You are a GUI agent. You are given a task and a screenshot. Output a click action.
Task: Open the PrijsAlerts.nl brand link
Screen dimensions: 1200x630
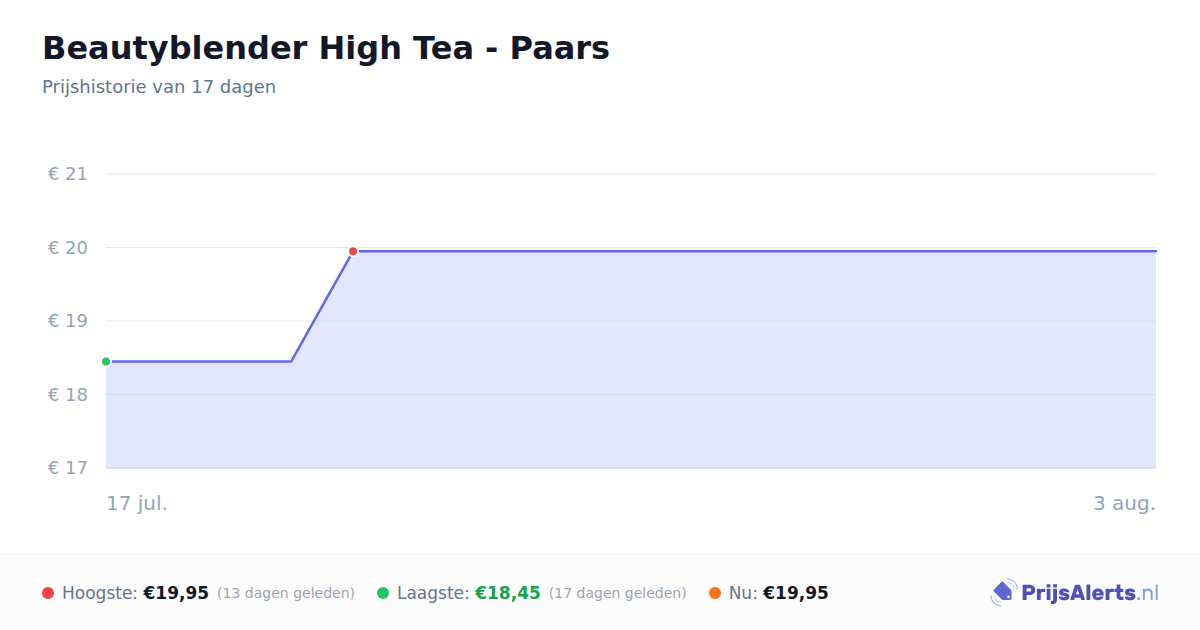(x=1074, y=593)
